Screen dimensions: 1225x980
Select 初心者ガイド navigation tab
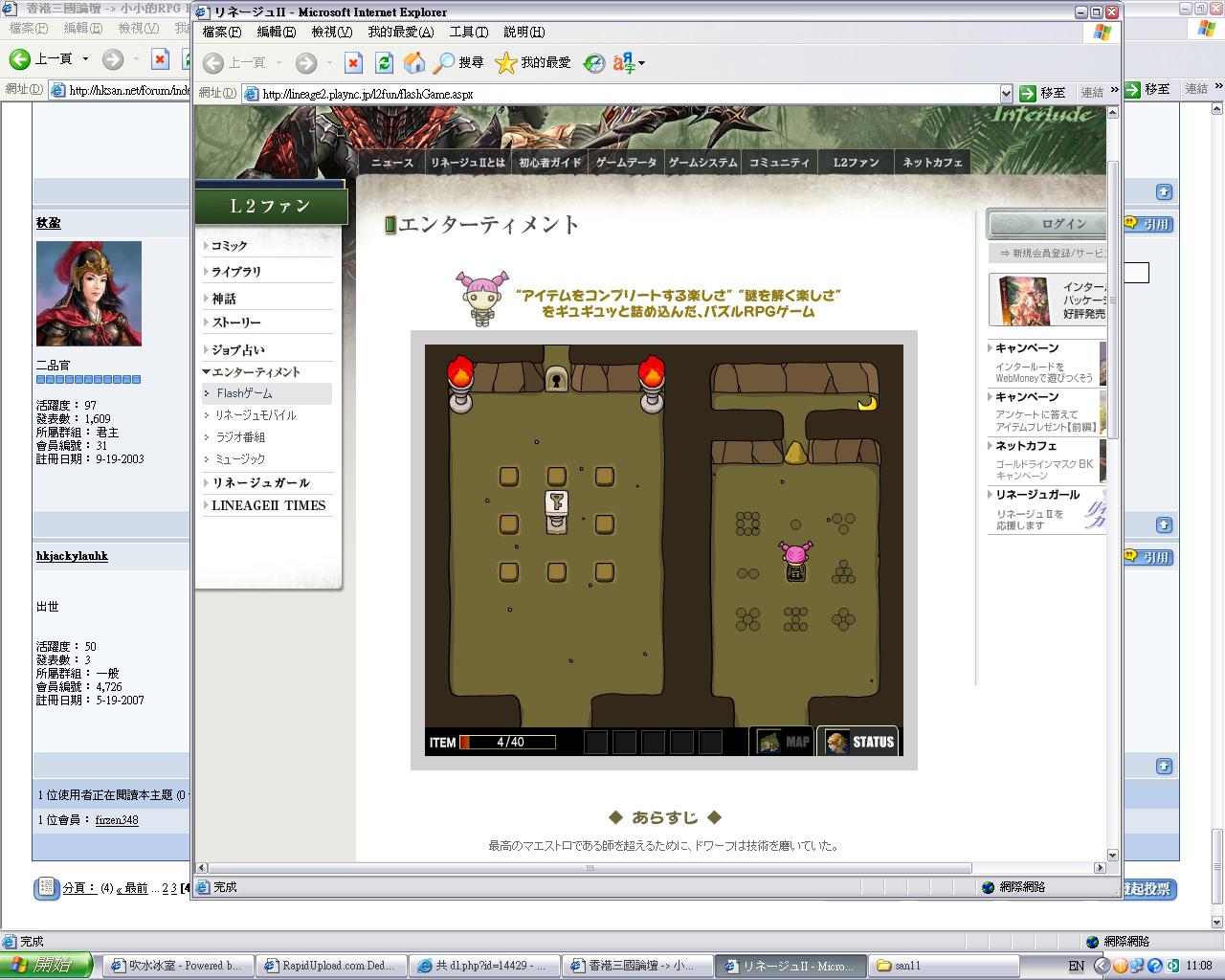[550, 163]
